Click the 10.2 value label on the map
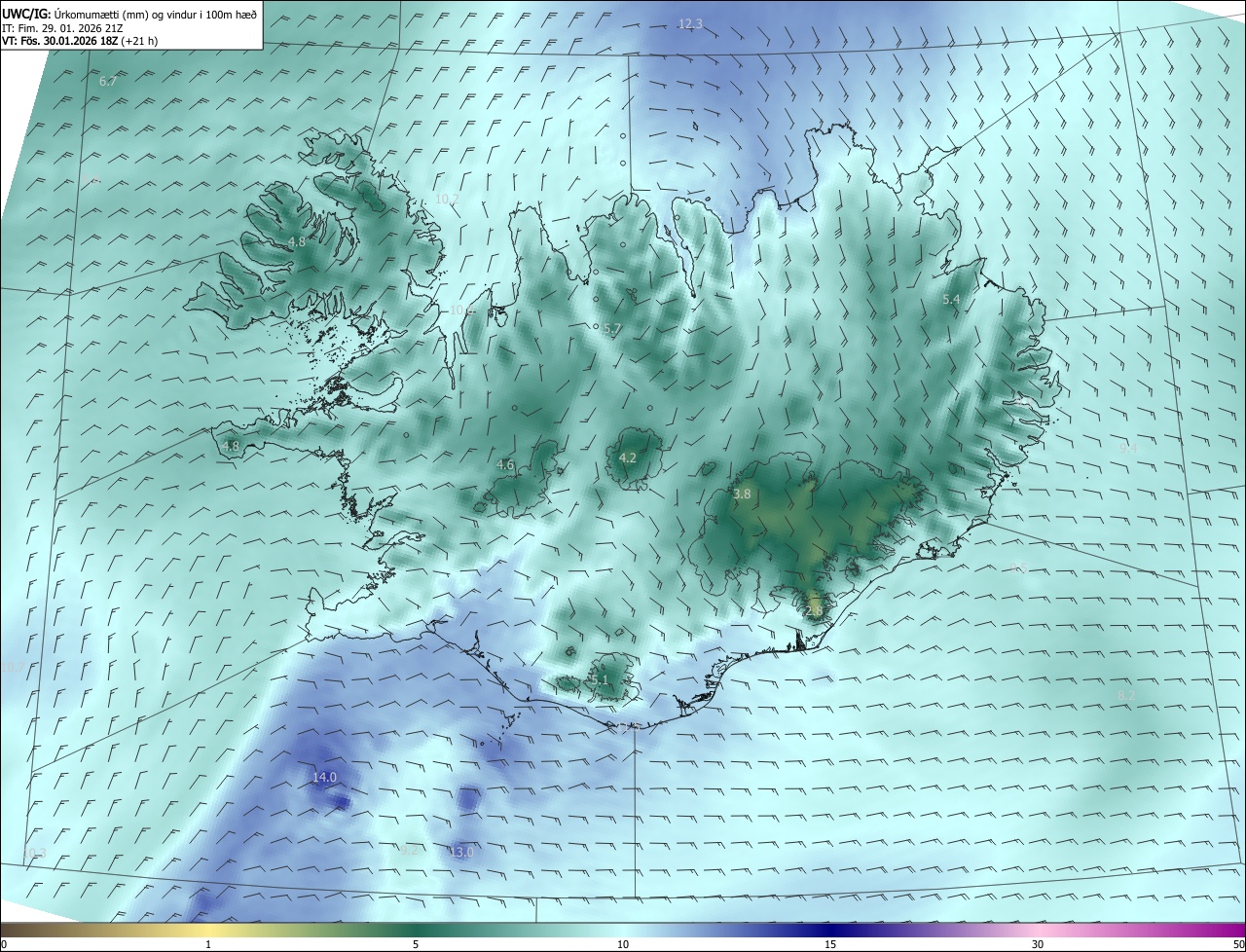This screenshot has width=1246, height=952. click(x=447, y=199)
